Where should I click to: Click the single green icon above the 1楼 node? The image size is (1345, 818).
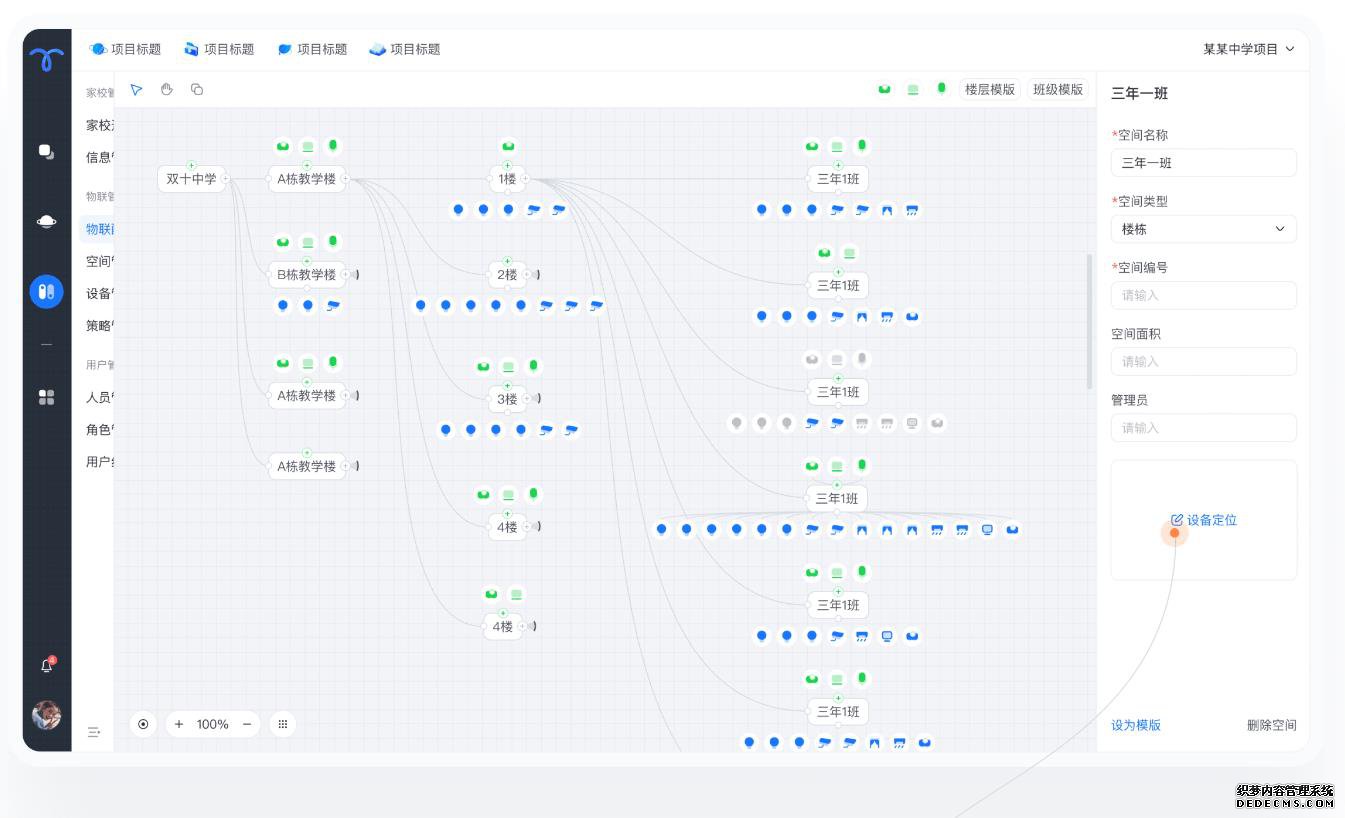[508, 147]
